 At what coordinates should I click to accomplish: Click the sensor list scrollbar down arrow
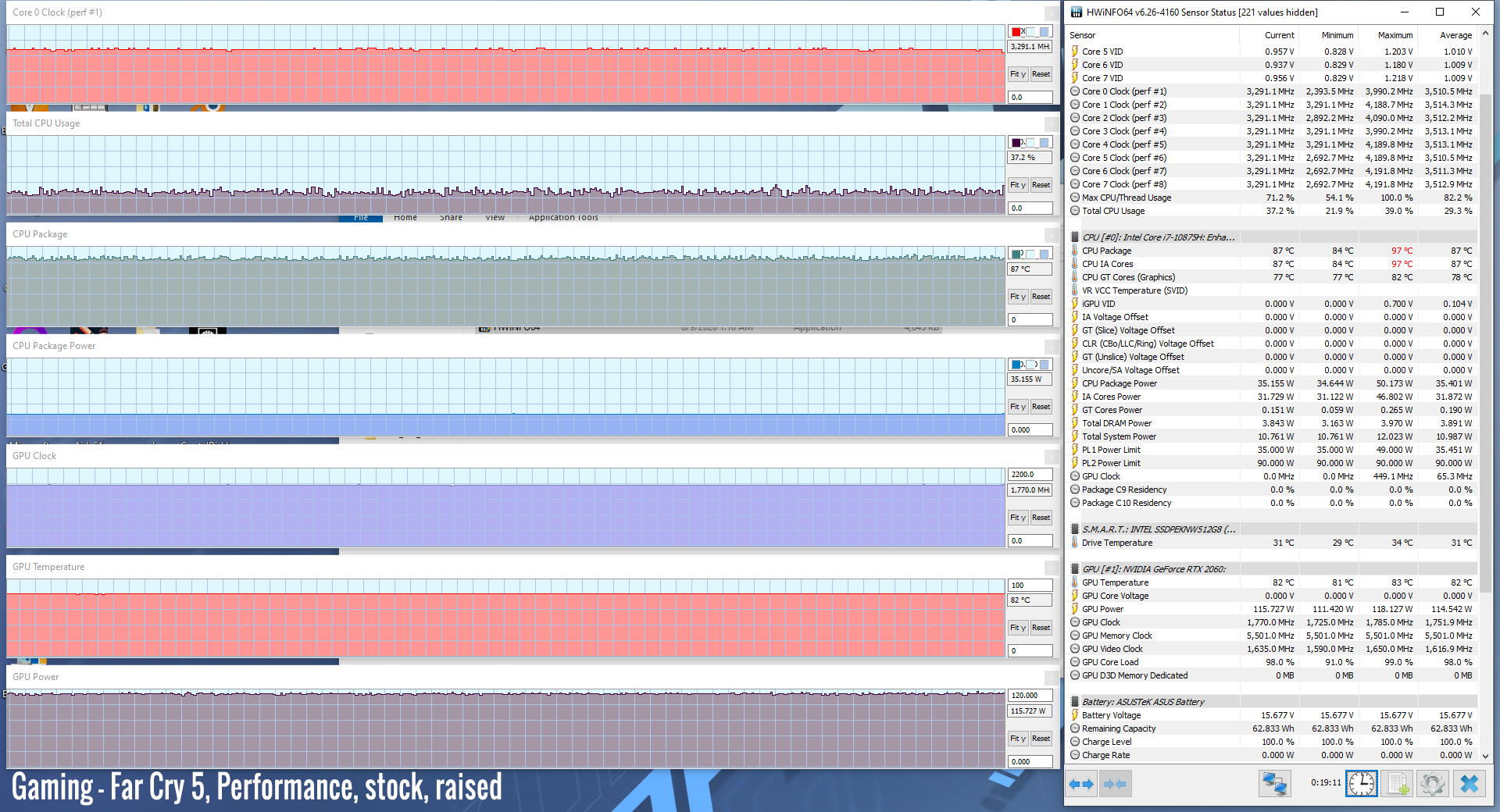pyautogui.click(x=1485, y=756)
